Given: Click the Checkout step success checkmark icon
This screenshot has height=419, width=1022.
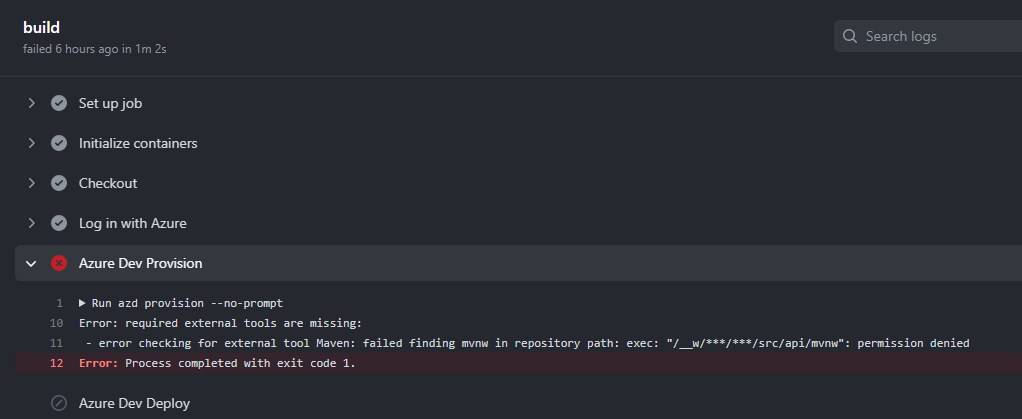Looking at the screenshot, I should point(59,183).
